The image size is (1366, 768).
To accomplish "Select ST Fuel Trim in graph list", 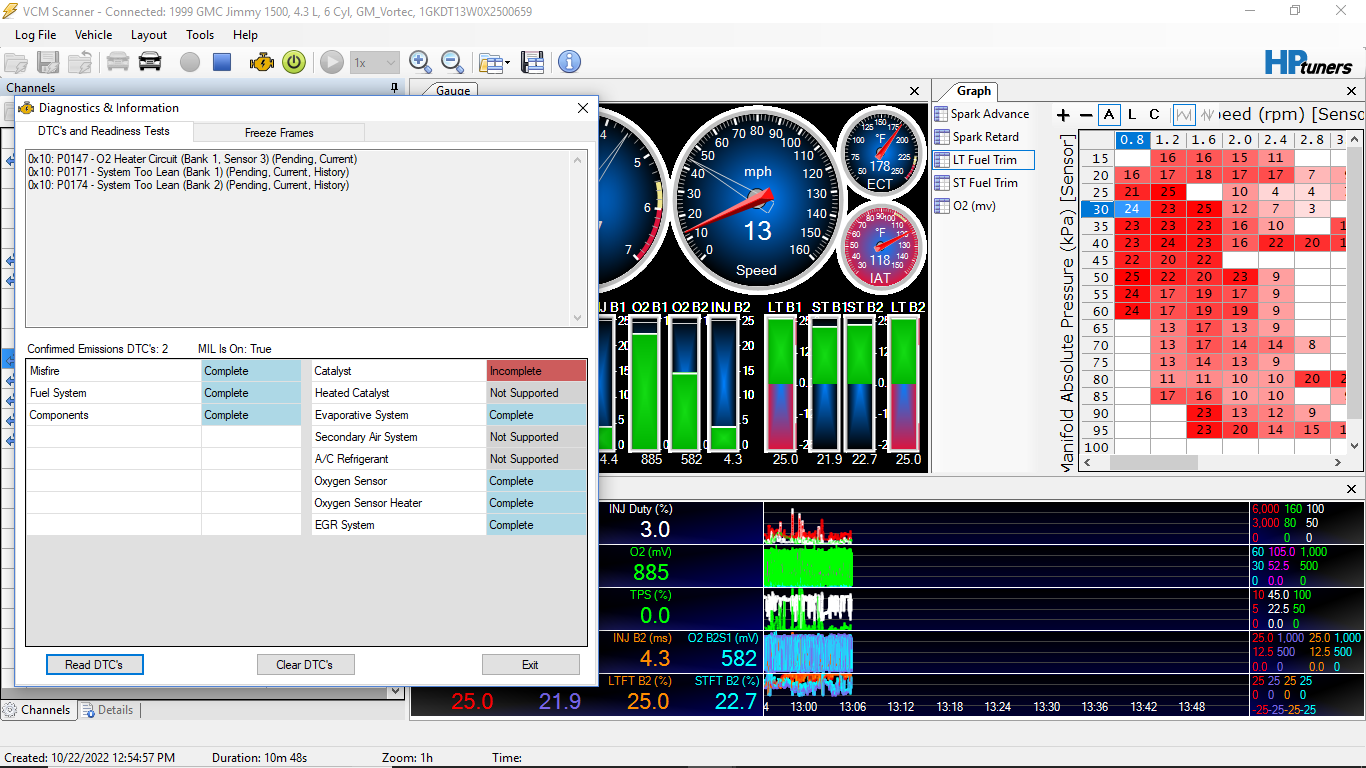I will point(984,183).
